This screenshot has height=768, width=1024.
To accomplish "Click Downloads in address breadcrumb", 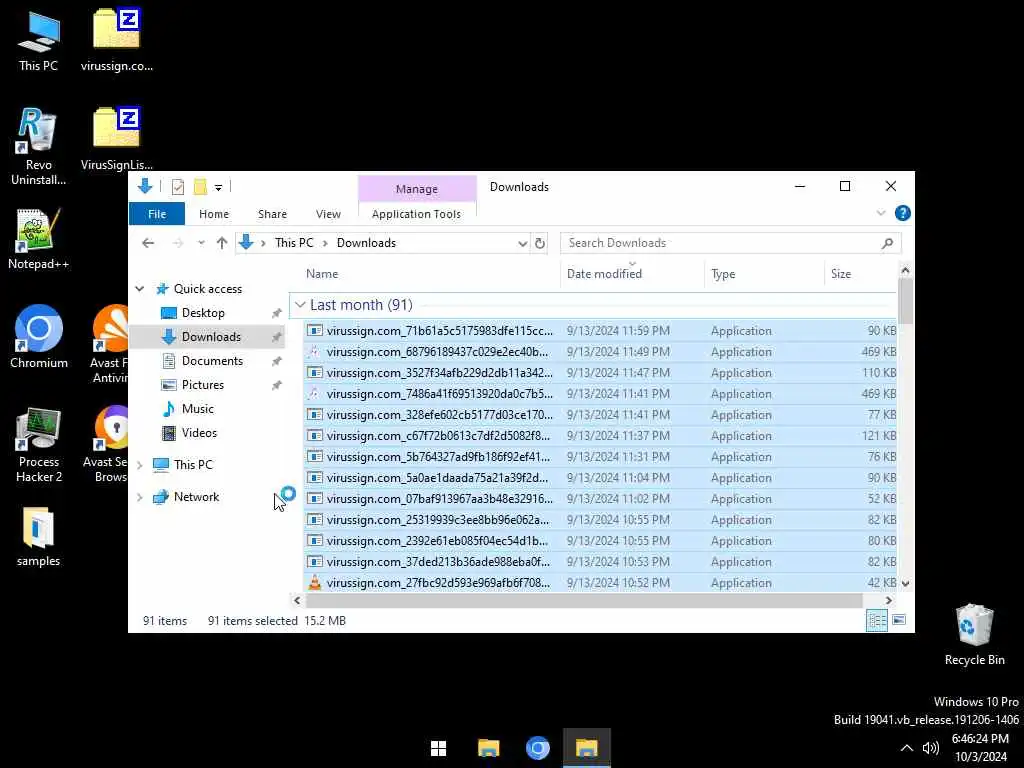I will [x=366, y=243].
